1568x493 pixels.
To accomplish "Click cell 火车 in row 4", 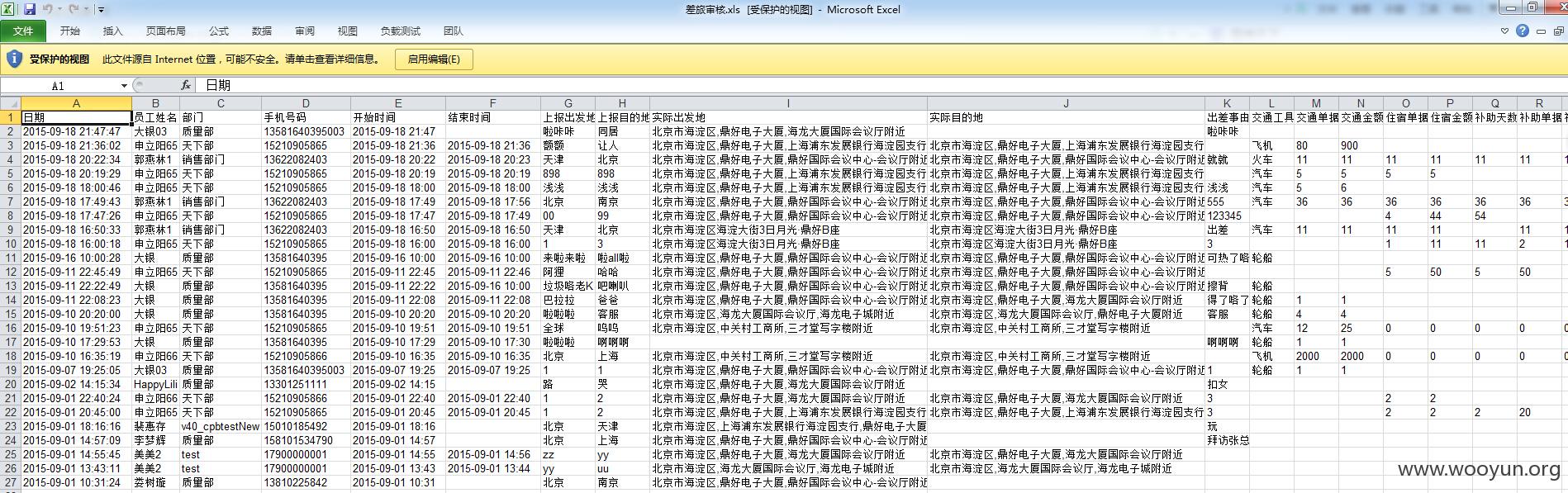I will (x=1271, y=159).
